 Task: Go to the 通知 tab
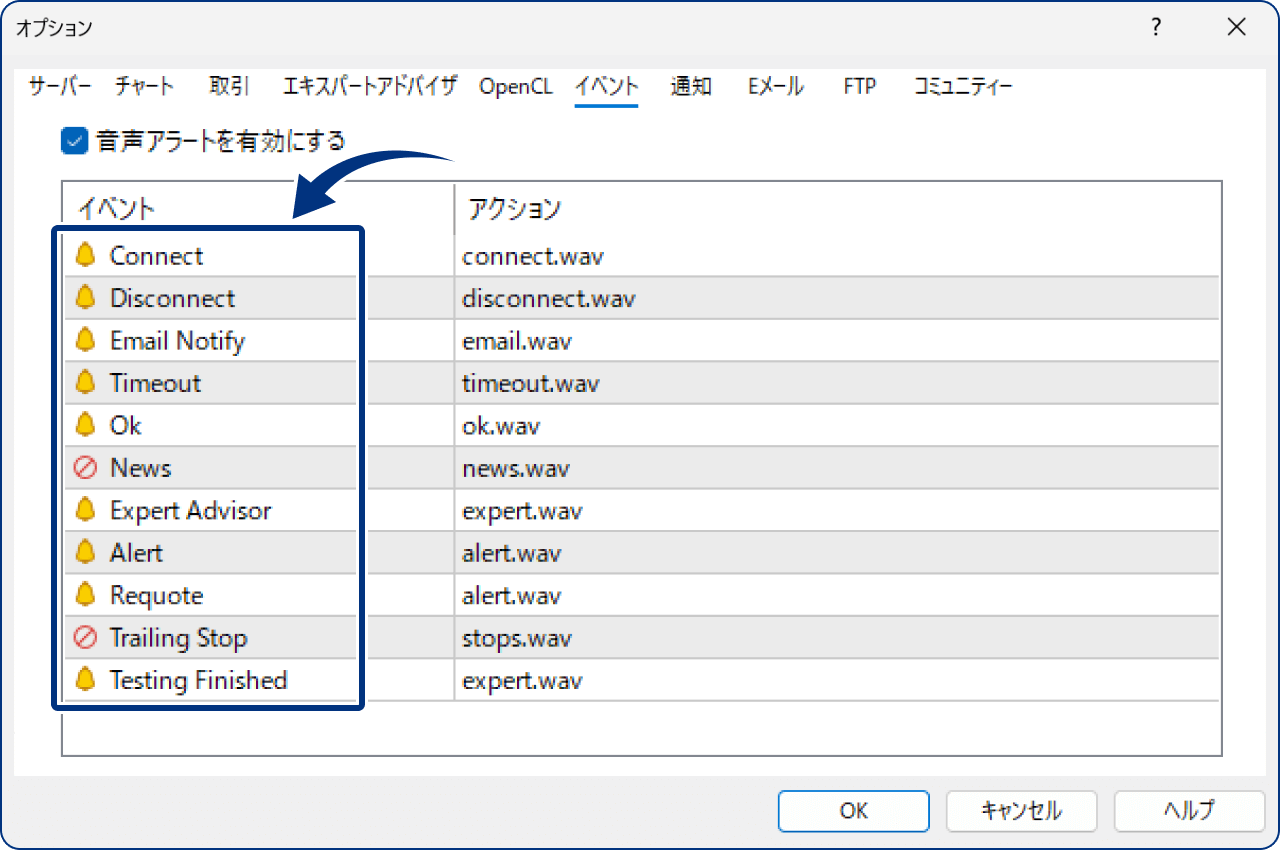click(691, 87)
